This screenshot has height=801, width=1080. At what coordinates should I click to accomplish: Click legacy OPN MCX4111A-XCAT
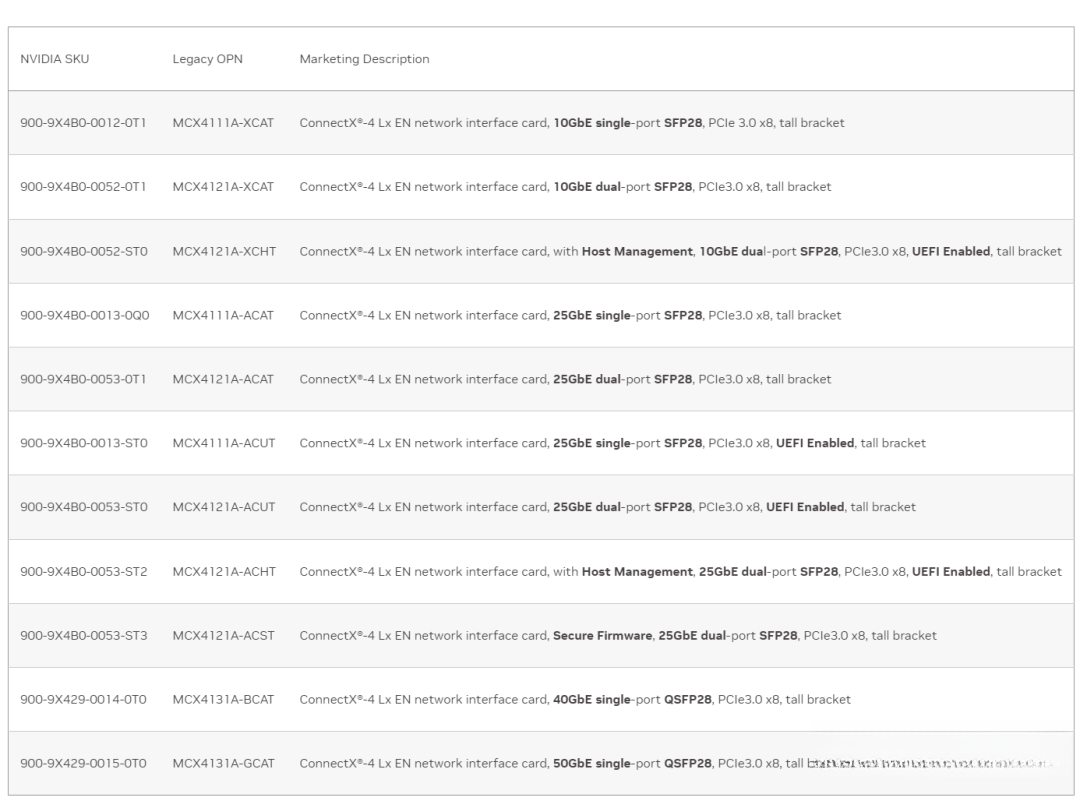(223, 123)
